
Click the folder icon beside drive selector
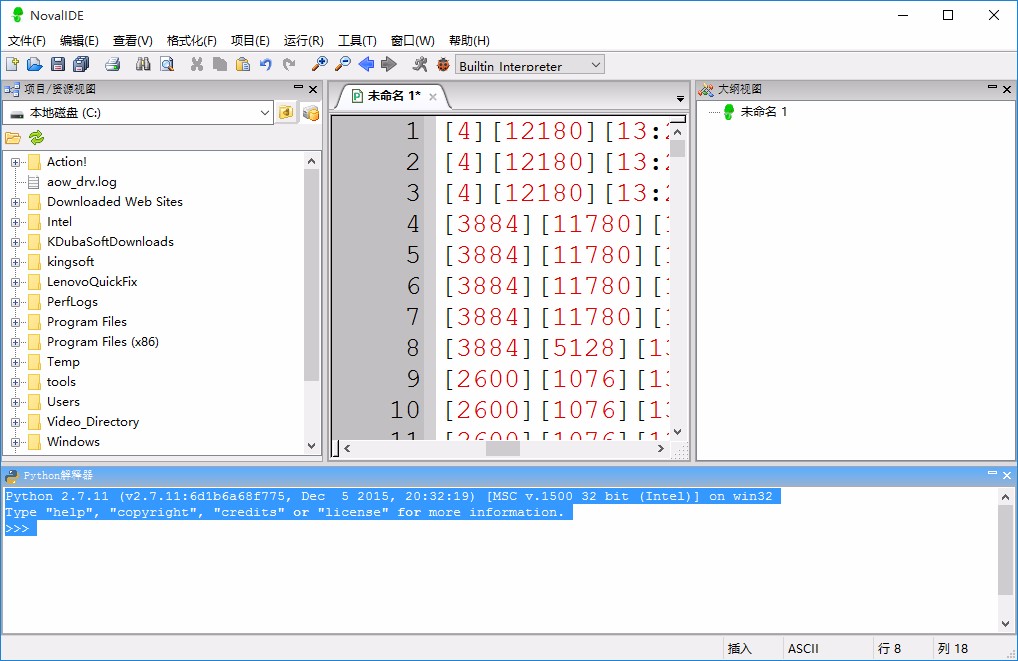coord(286,112)
